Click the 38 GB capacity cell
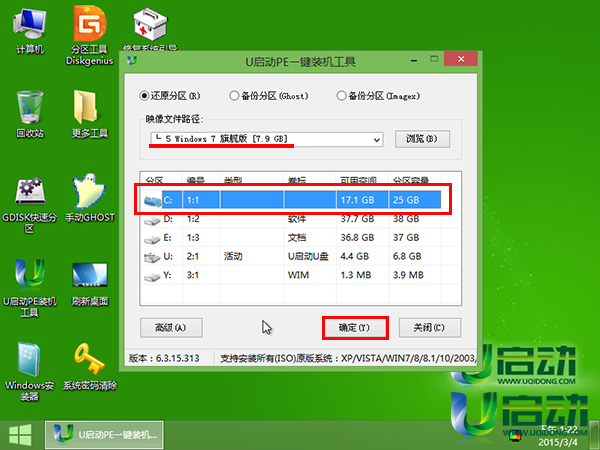The width and height of the screenshot is (600, 450). point(406,219)
